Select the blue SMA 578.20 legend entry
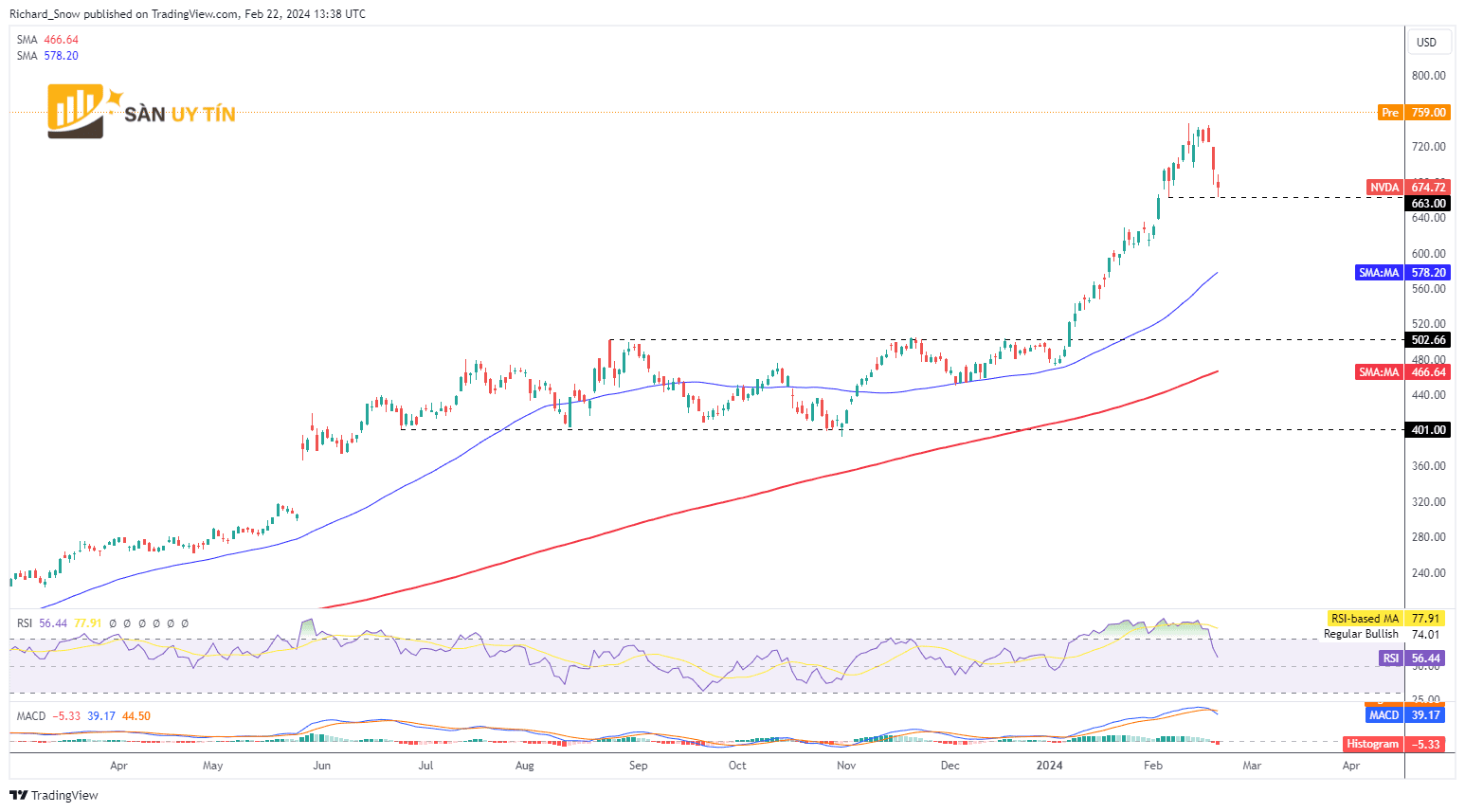The width and height of the screenshot is (1465, 812). click(x=47, y=56)
